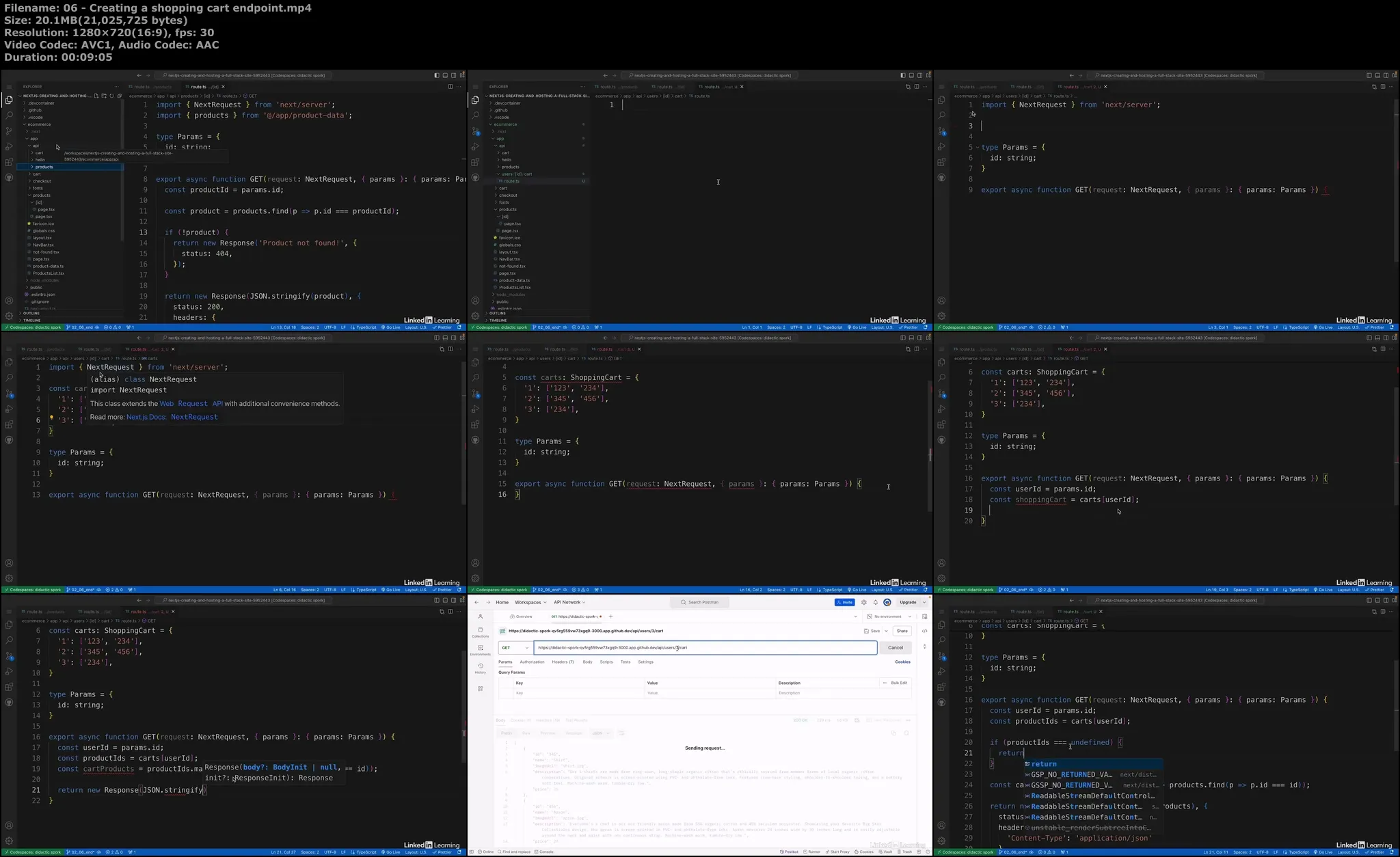Open Postman Environments sidebar icon
The image size is (1400, 857).
pyautogui.click(x=481, y=649)
